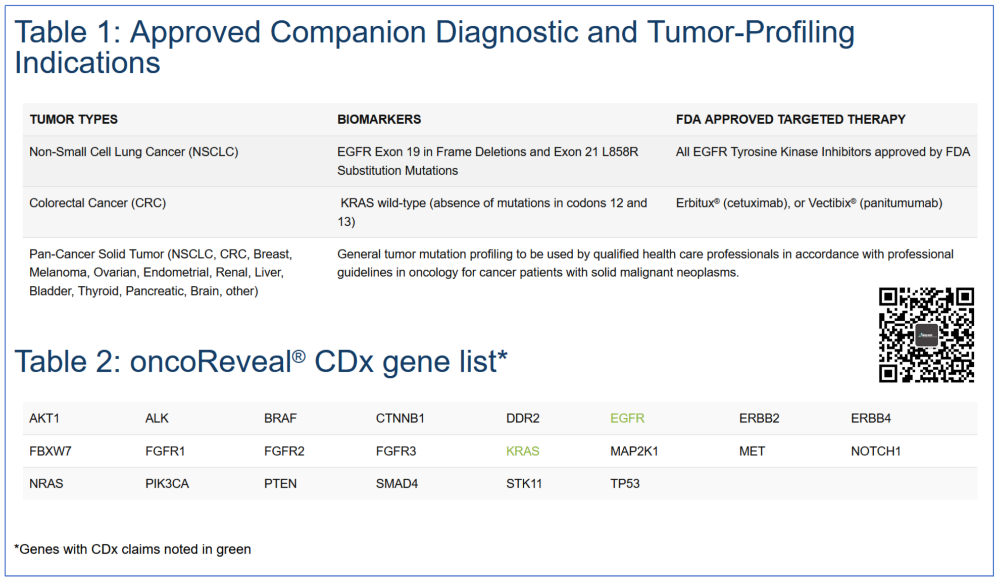Click the PIK3CA gene cell
Viewport: 1000px width, 580px height.
(167, 484)
